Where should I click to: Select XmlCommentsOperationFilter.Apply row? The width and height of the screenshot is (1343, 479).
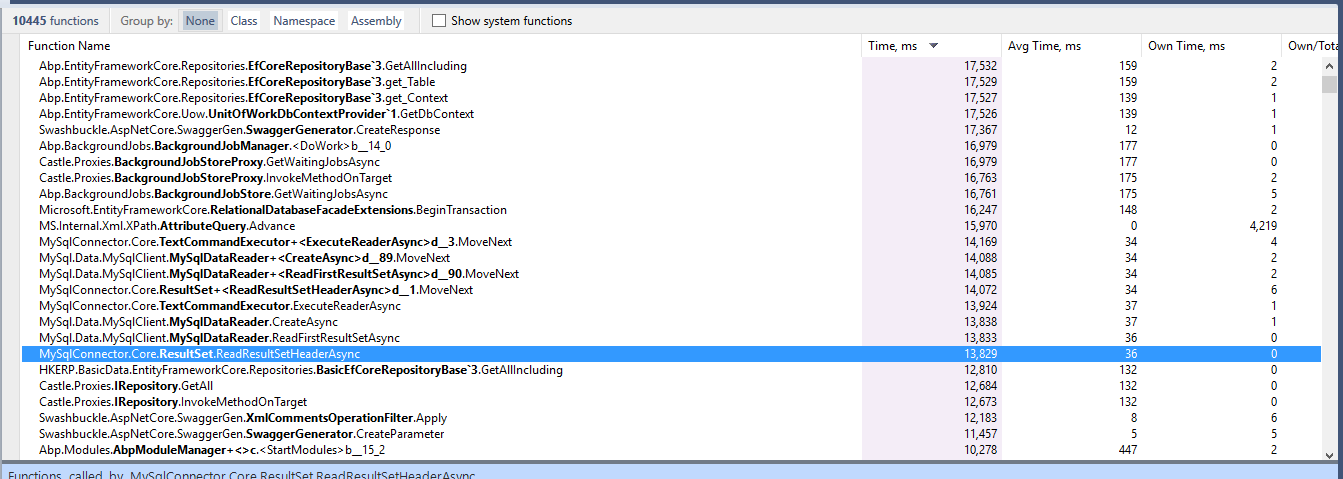(671, 418)
